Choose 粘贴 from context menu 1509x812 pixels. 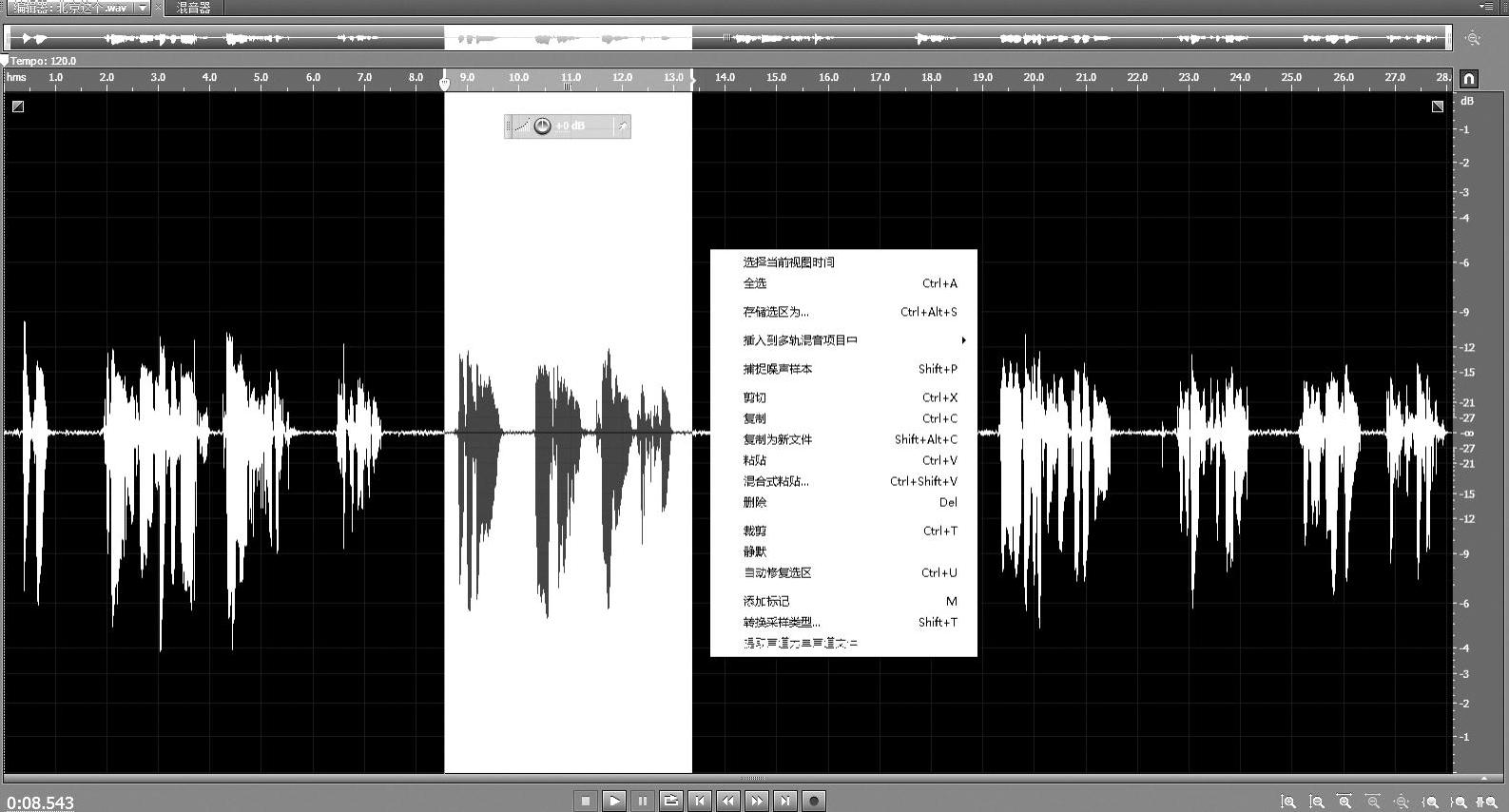tap(843, 460)
